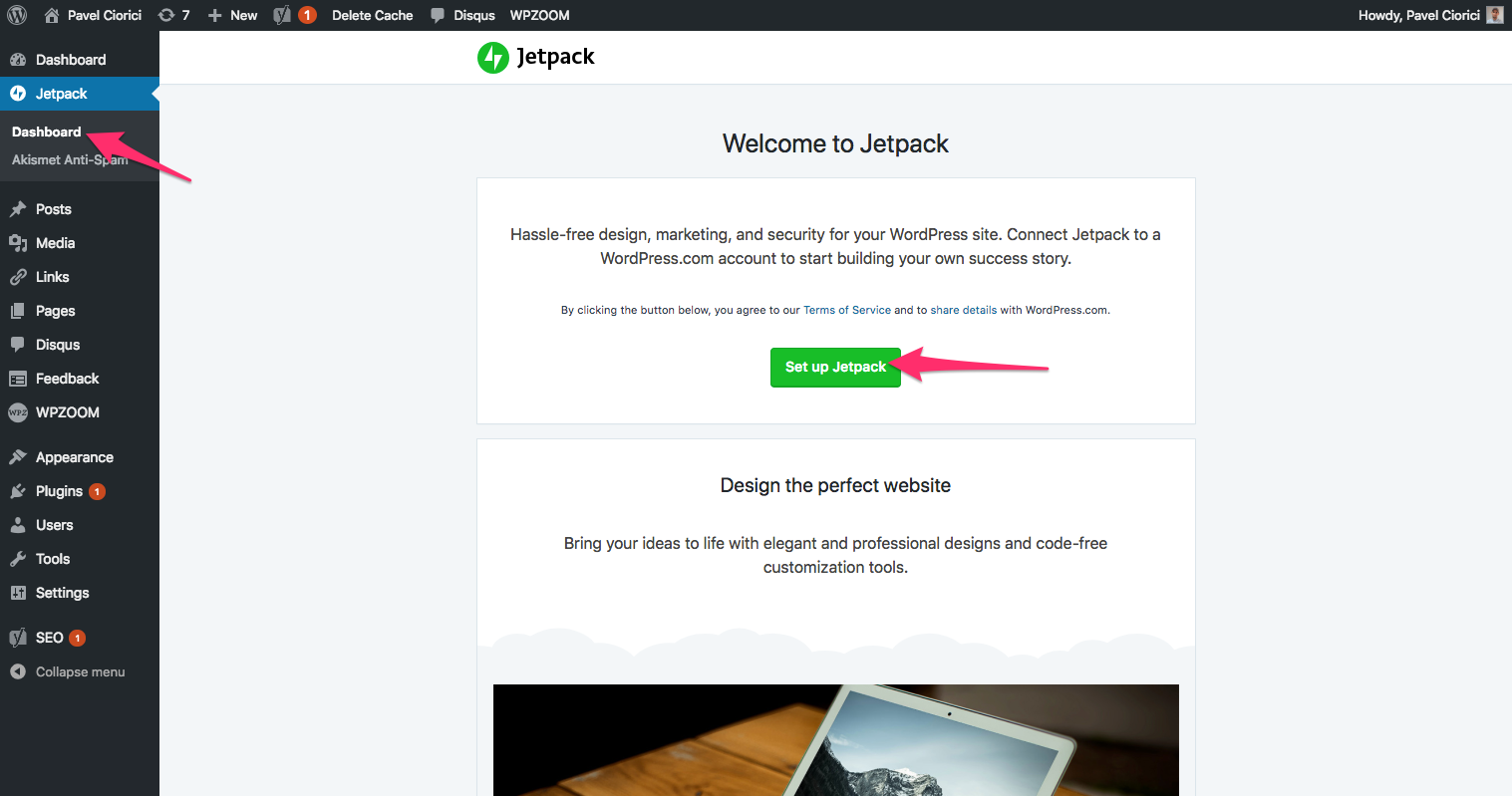Click the Settings sliders icon

[x=18, y=593]
